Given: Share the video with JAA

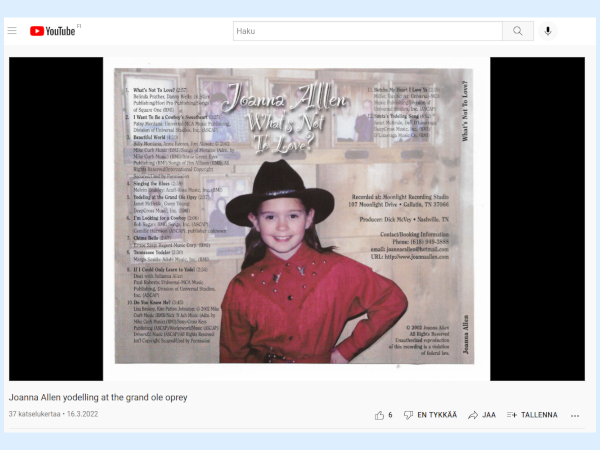Looking at the screenshot, I should point(482,415).
